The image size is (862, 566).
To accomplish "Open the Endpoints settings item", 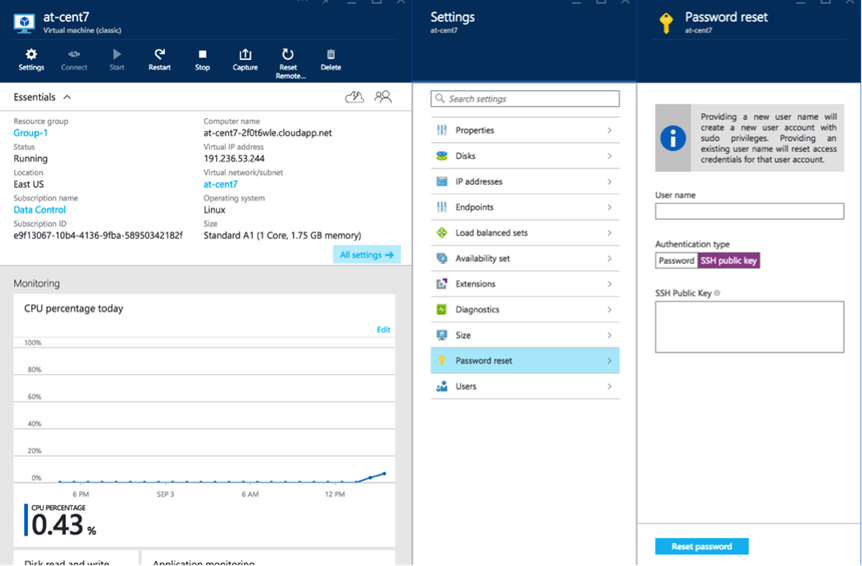I will point(525,207).
